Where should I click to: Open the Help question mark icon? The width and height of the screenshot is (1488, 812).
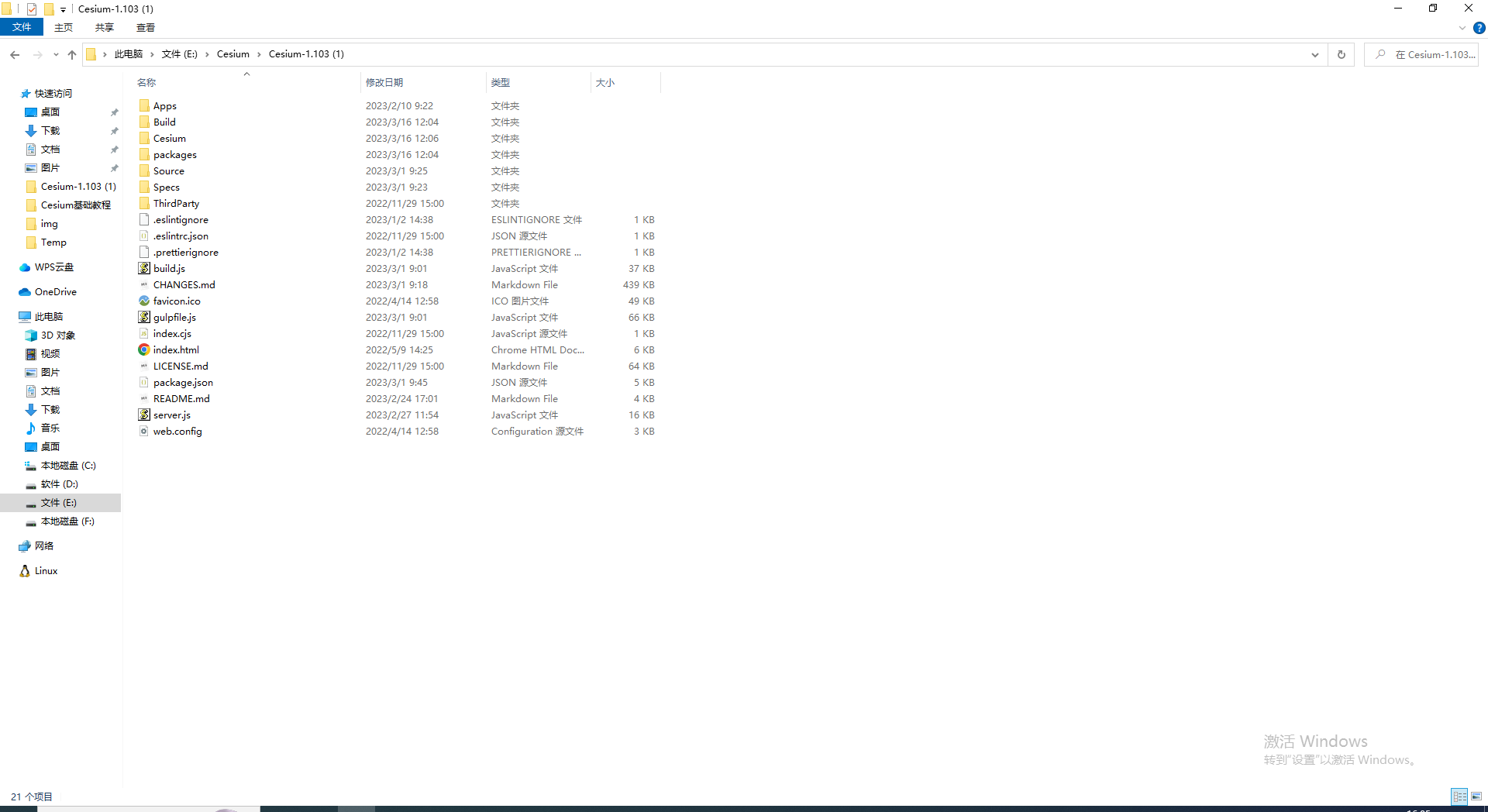click(1479, 28)
